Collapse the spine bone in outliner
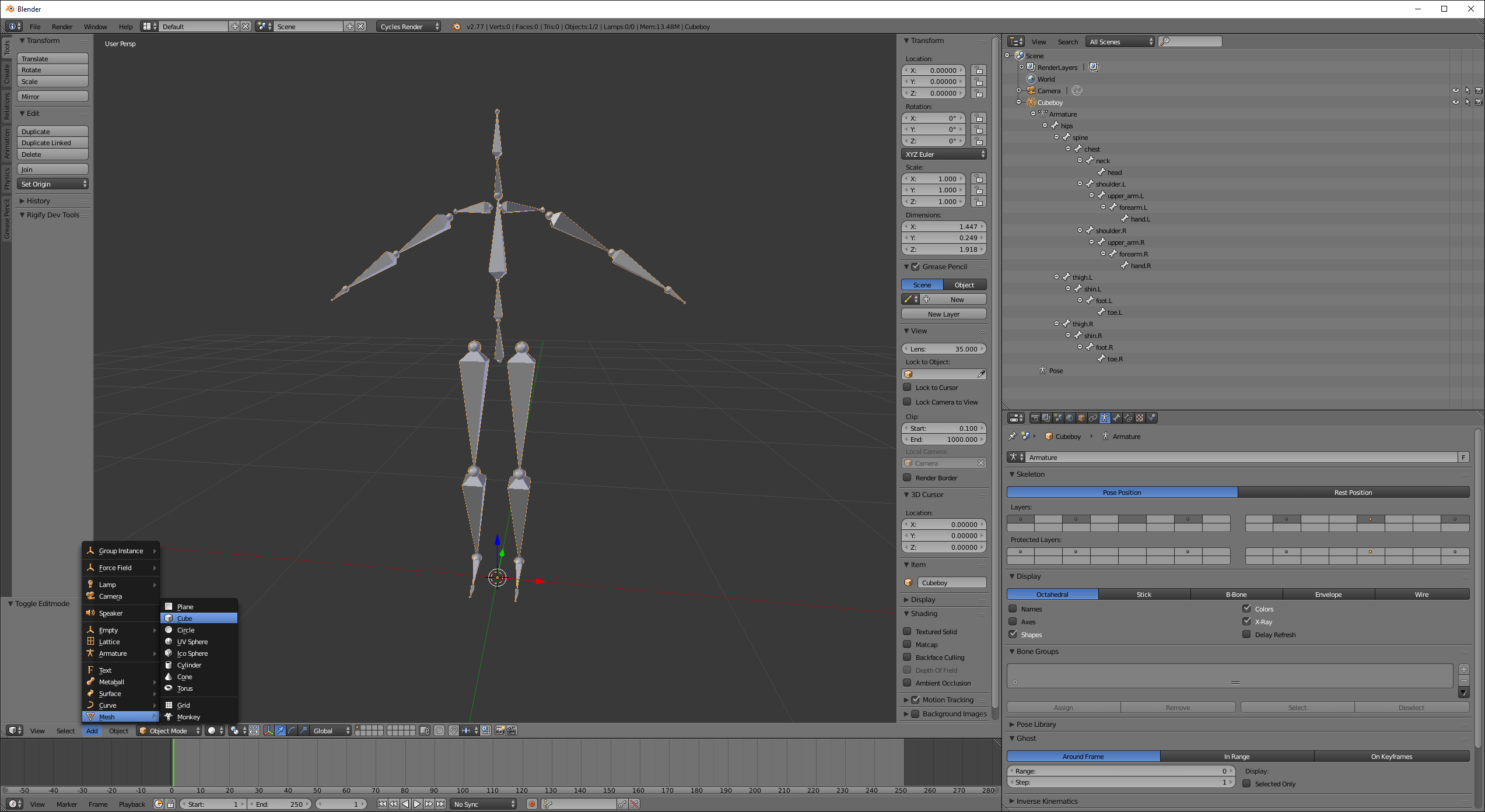The image size is (1485, 812). 1056,137
